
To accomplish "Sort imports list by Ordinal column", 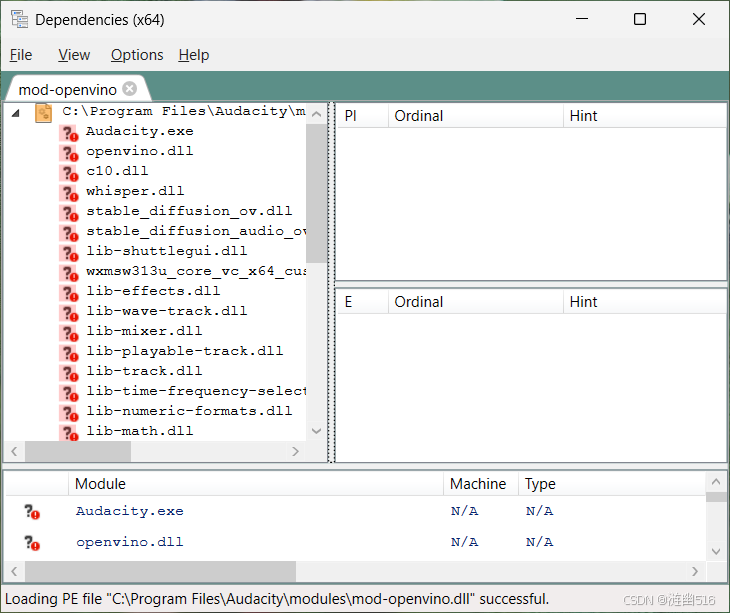I will (476, 115).
